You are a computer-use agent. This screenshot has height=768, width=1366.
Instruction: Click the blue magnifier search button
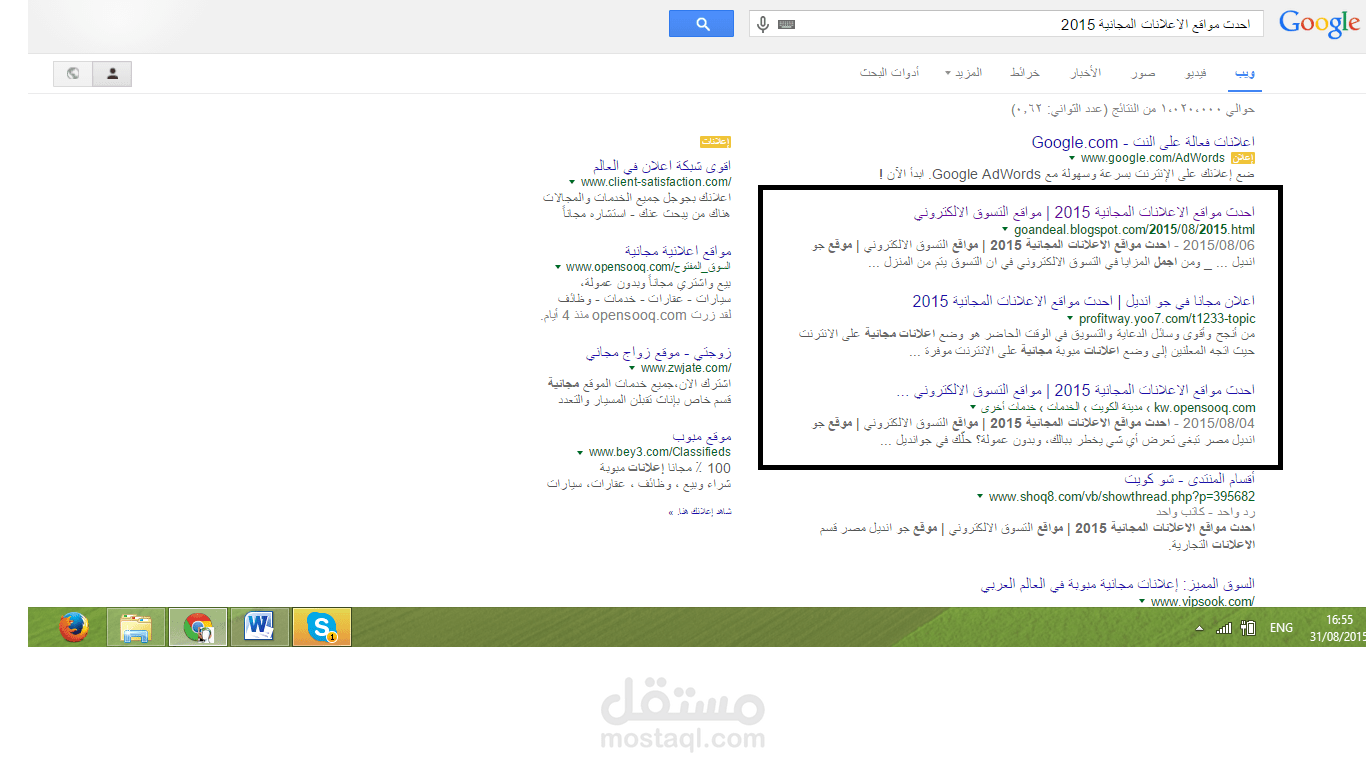point(701,24)
